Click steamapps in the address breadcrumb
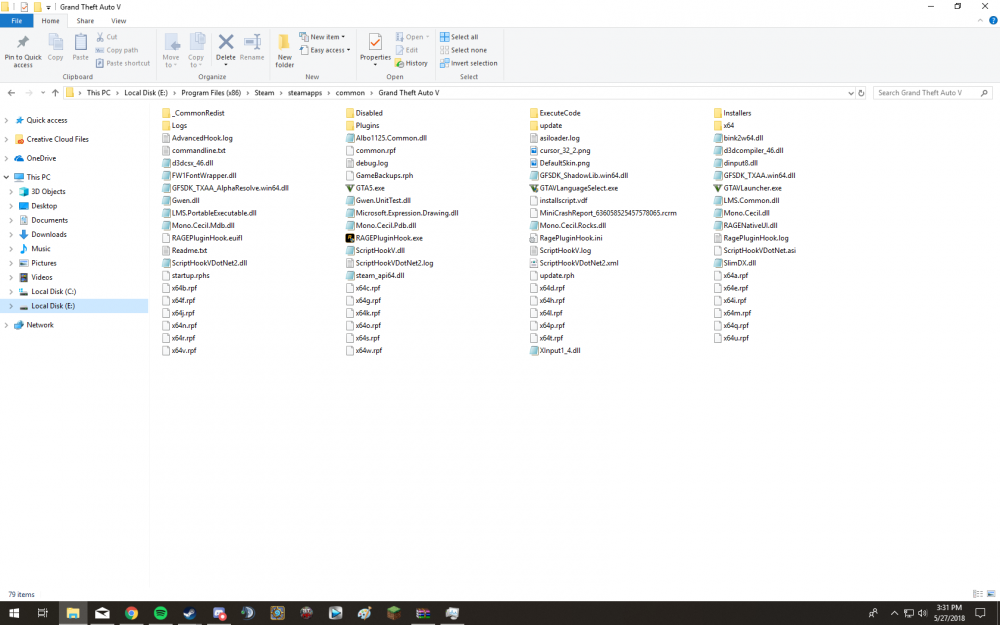The height and width of the screenshot is (625, 1000). (305, 93)
